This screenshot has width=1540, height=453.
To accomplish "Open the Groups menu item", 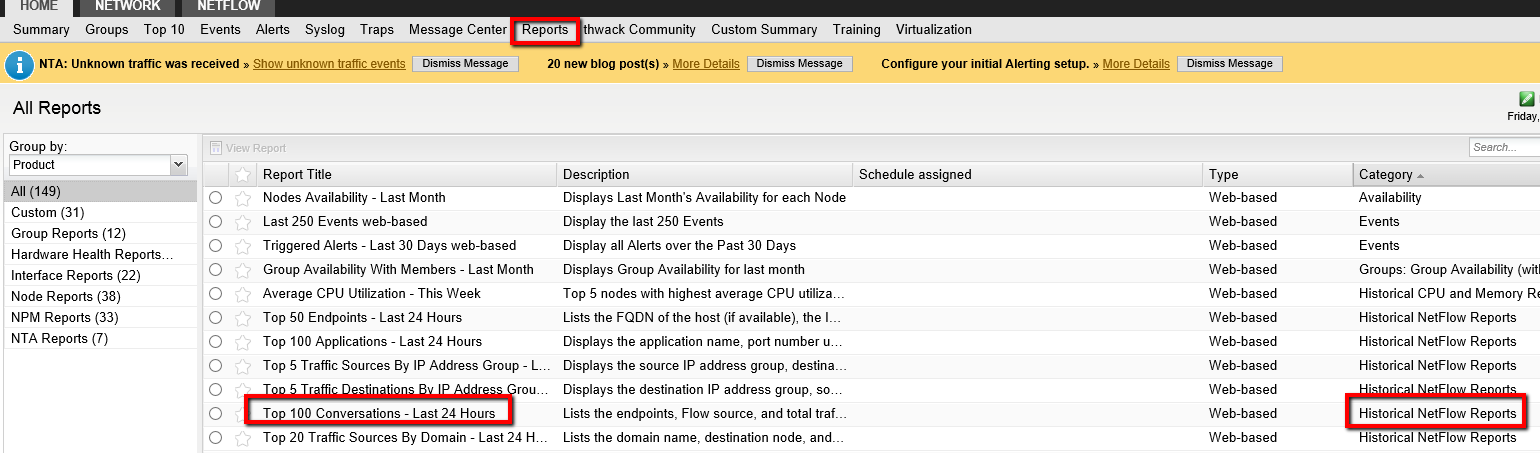I will click(107, 30).
